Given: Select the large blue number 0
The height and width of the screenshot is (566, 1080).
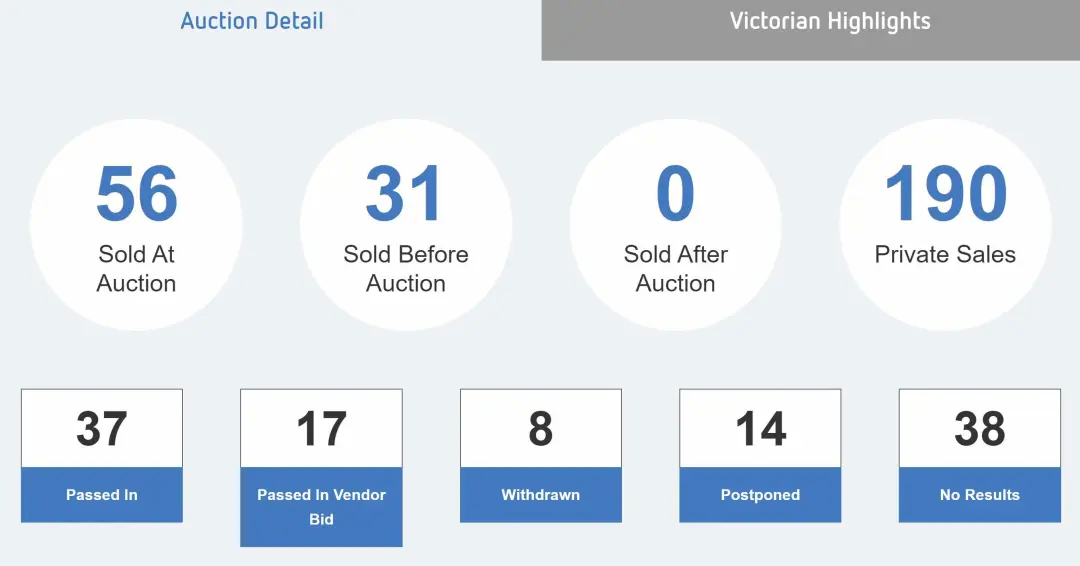Looking at the screenshot, I should click(675, 193).
